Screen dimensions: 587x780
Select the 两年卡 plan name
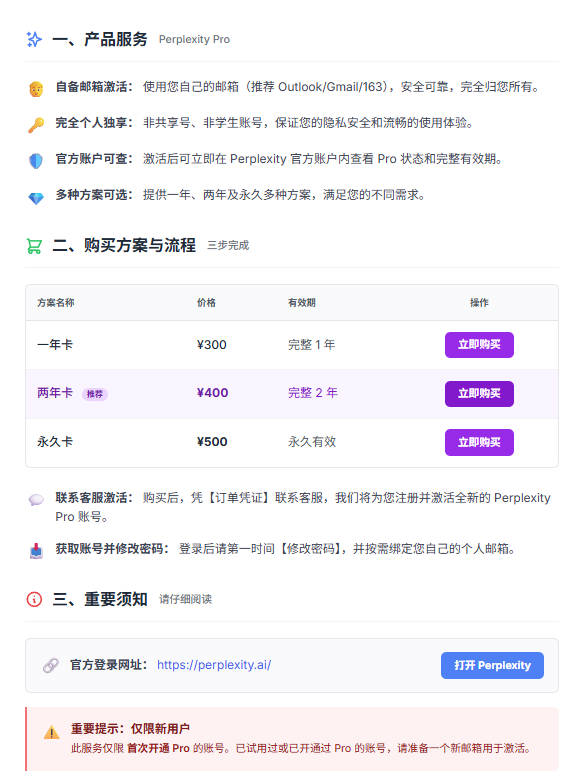pyautogui.click(x=55, y=392)
